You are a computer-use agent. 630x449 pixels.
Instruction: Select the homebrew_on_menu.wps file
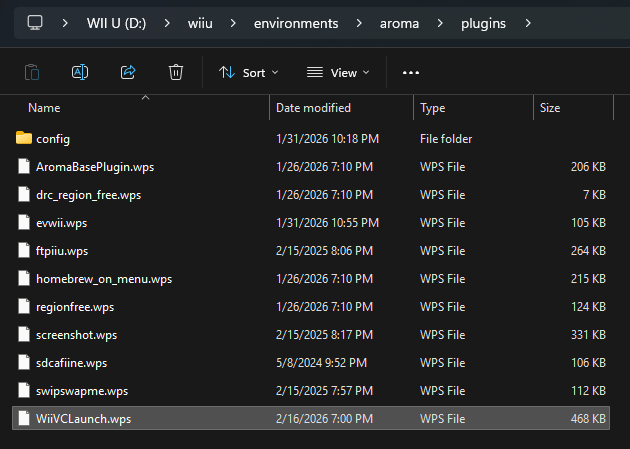pyautogui.click(x=104, y=279)
